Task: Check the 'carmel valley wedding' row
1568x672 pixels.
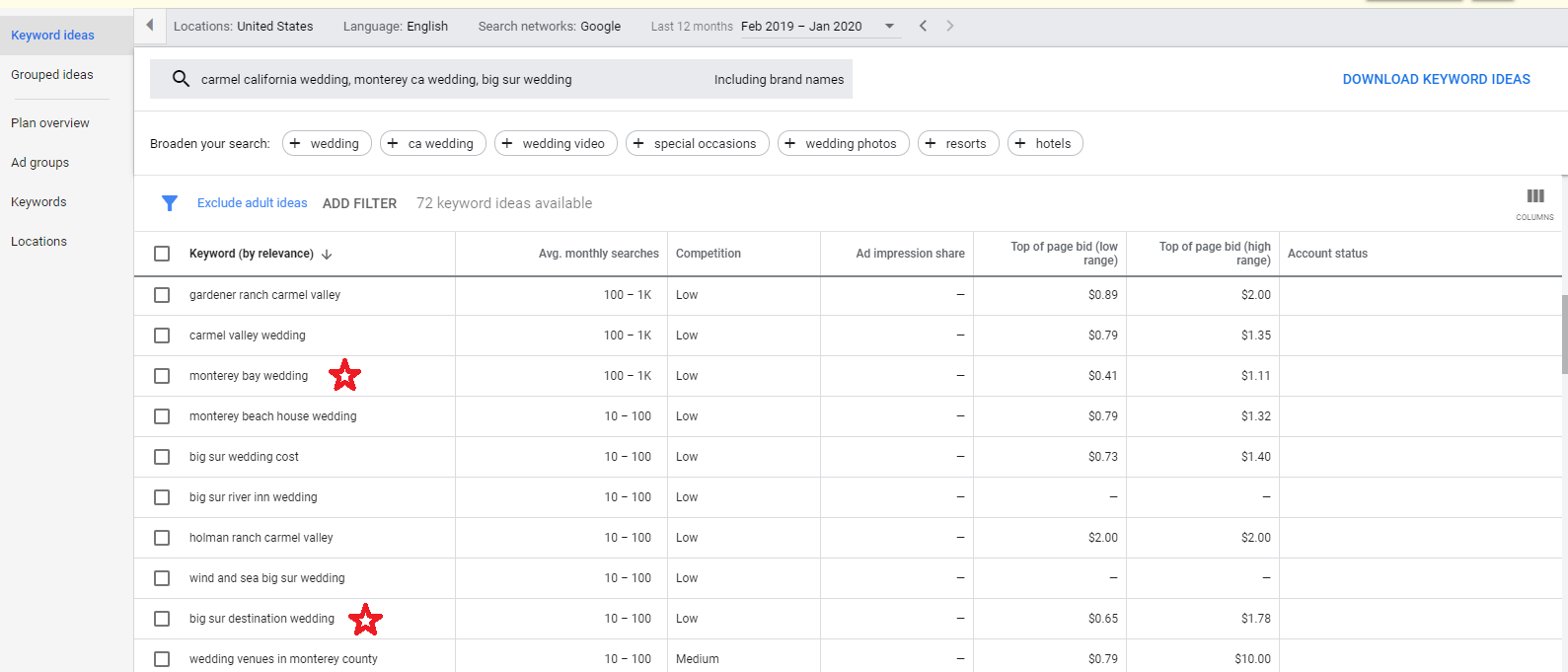Action: coord(162,336)
